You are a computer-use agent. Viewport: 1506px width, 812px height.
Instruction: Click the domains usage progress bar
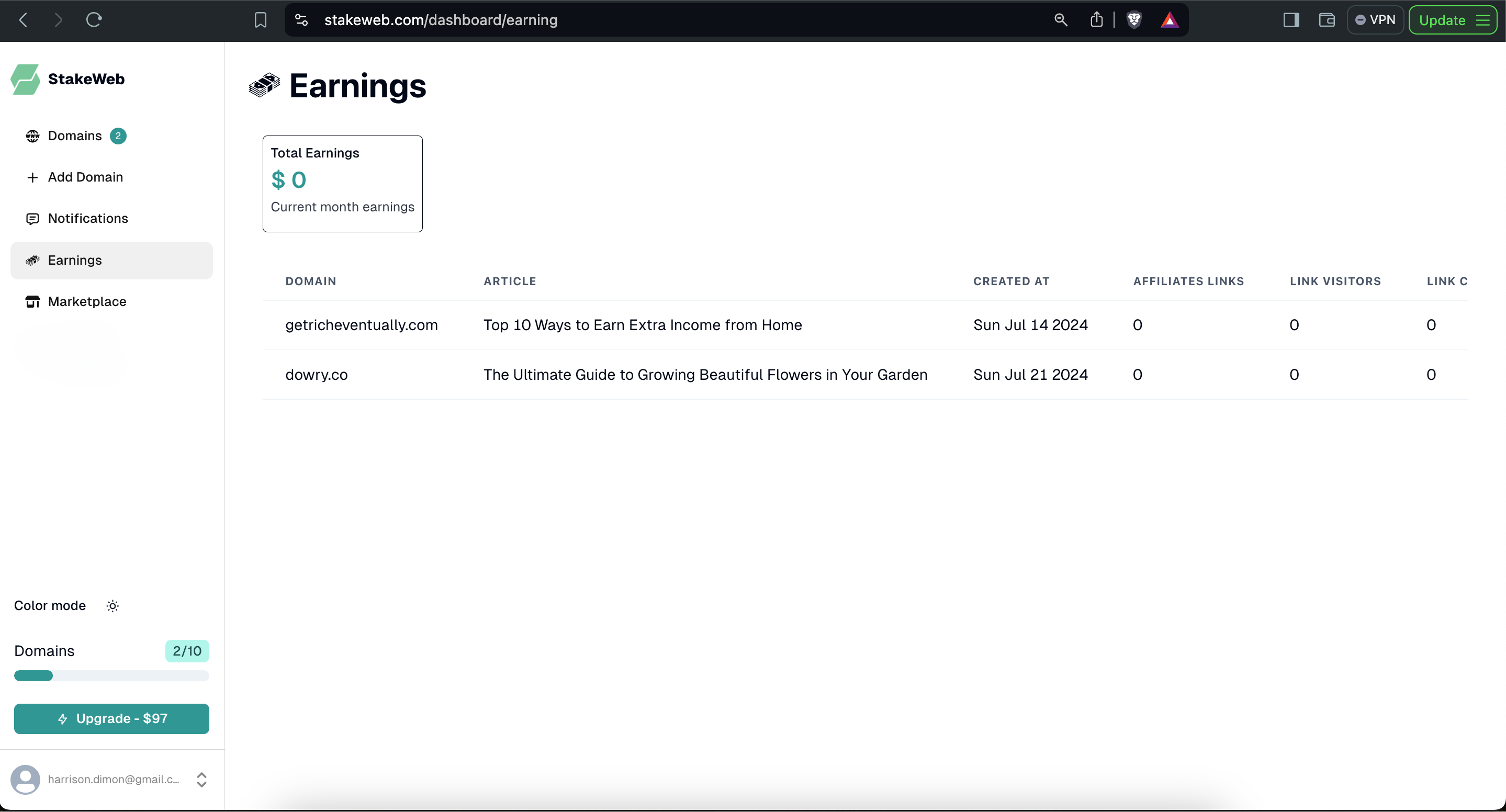(x=111, y=676)
